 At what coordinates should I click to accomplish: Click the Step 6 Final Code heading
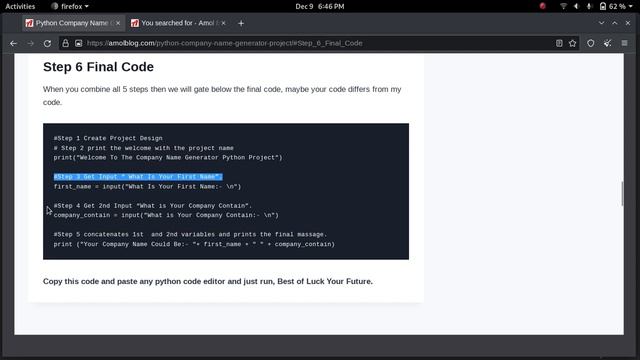click(98, 67)
